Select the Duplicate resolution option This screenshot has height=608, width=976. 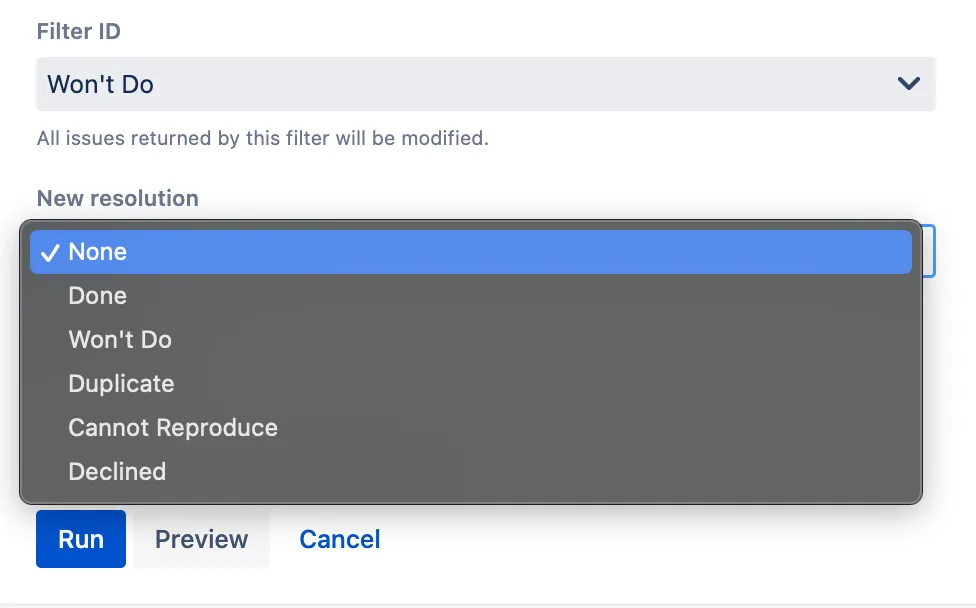click(471, 384)
